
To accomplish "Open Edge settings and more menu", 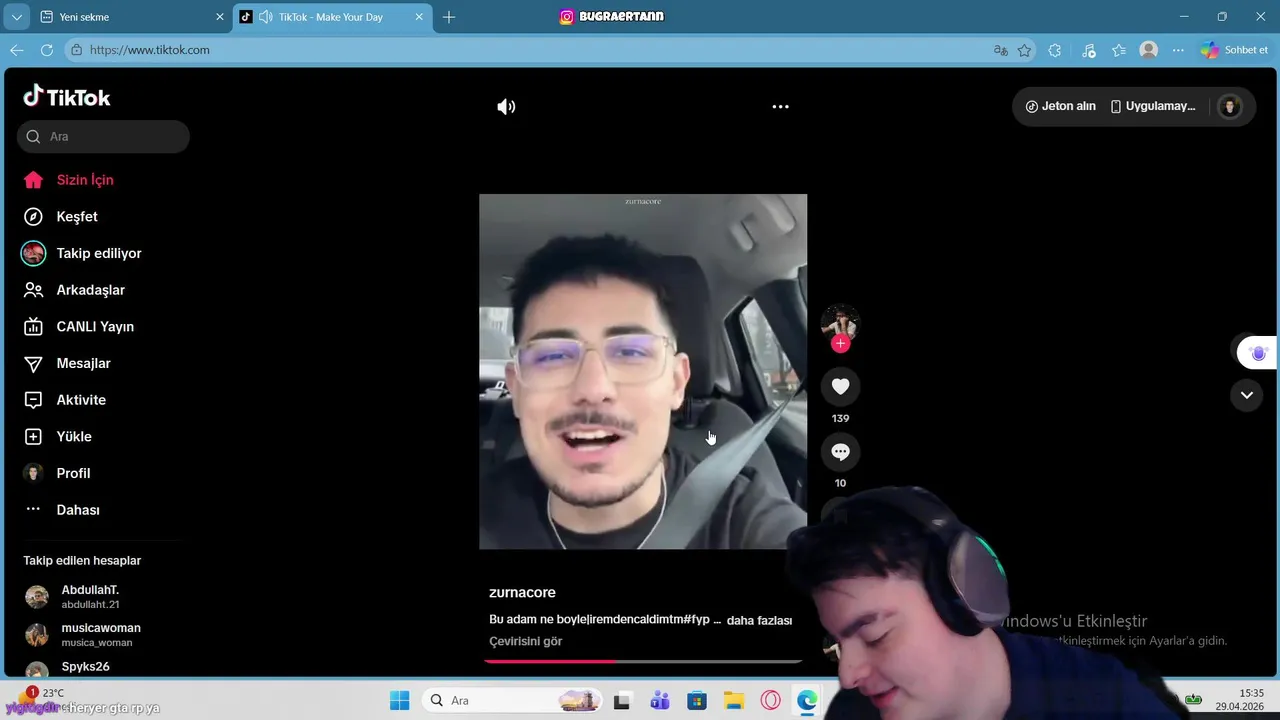I will tap(1178, 50).
